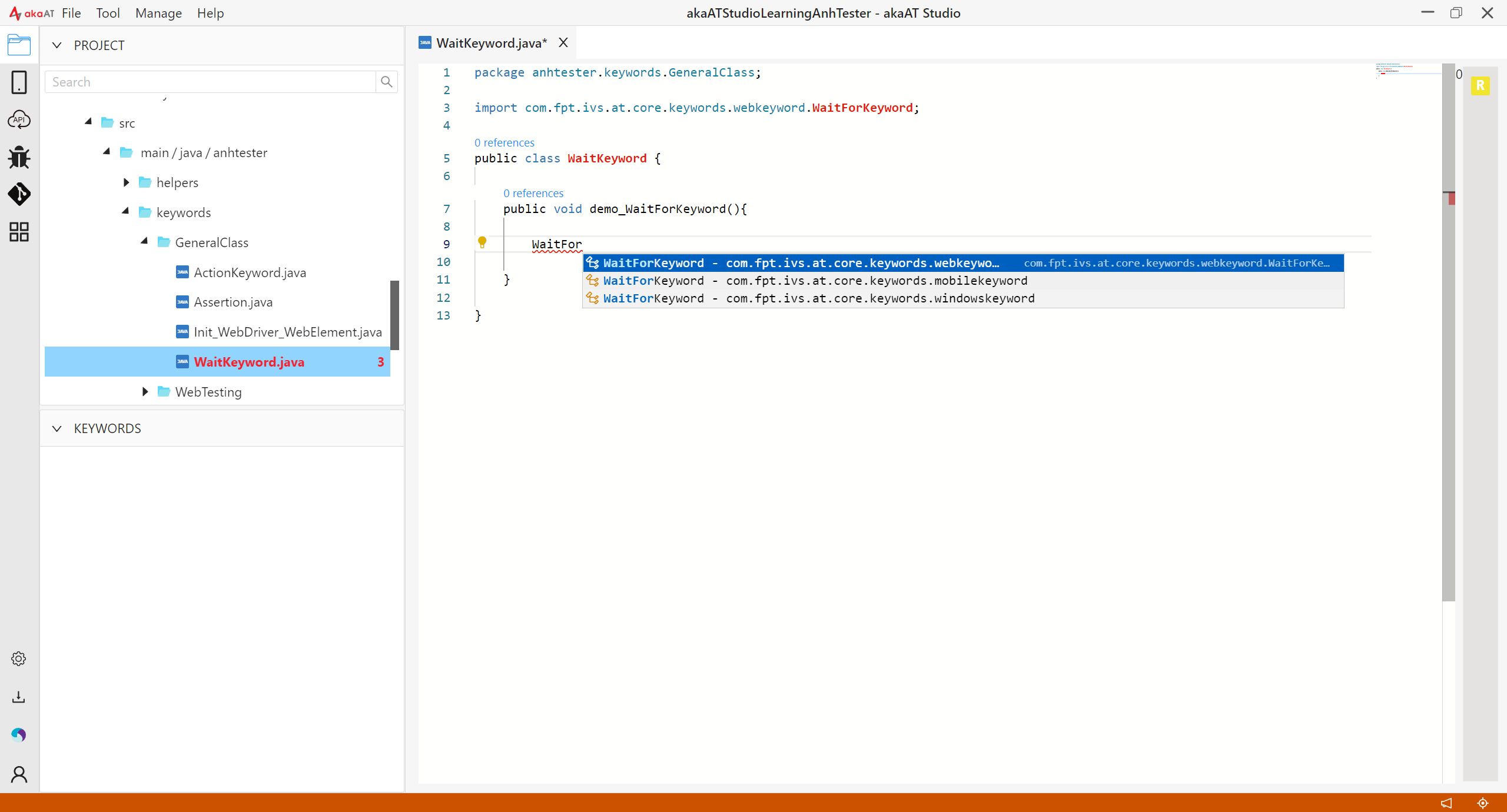The width and height of the screenshot is (1507, 812).
Task: Click the yellow R badge icon
Action: click(1480, 86)
